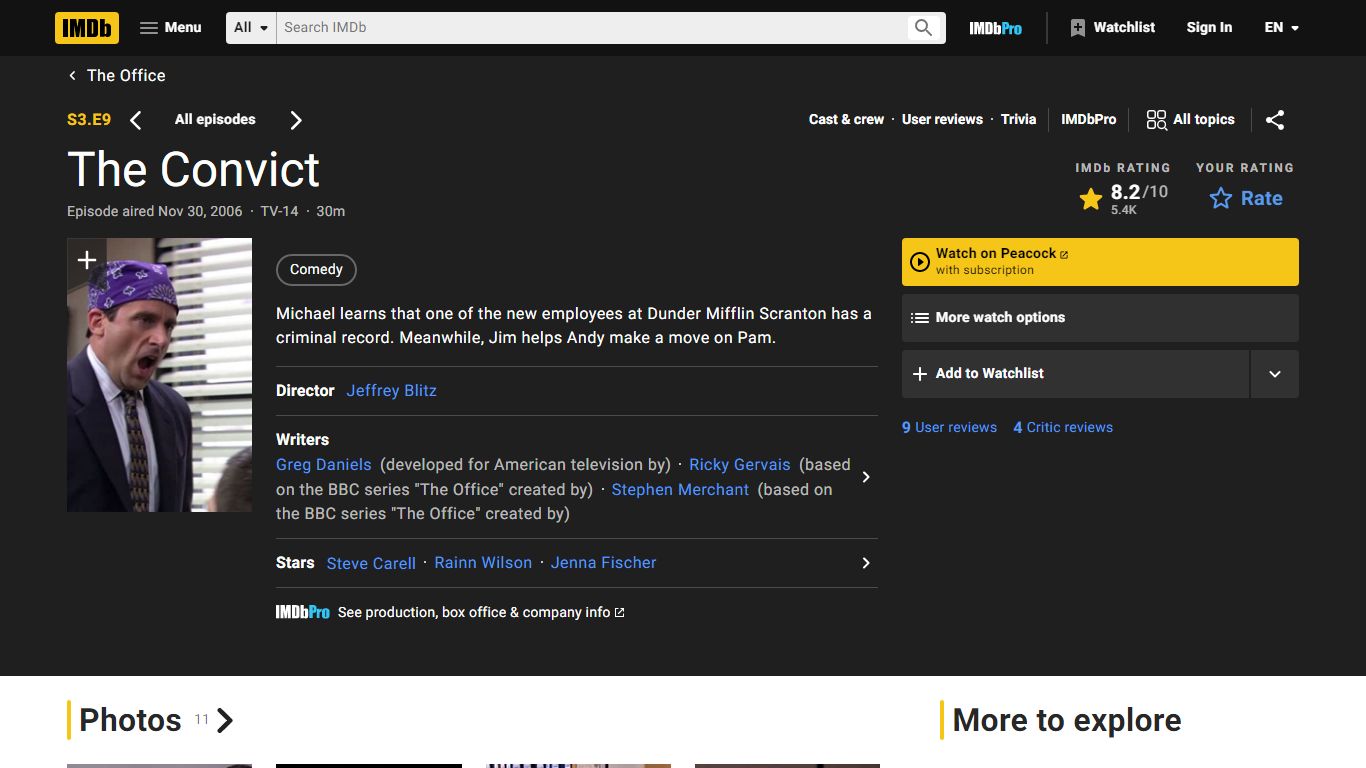This screenshot has width=1366, height=768.
Task: Open The Convict episode poster image
Action: (x=159, y=375)
